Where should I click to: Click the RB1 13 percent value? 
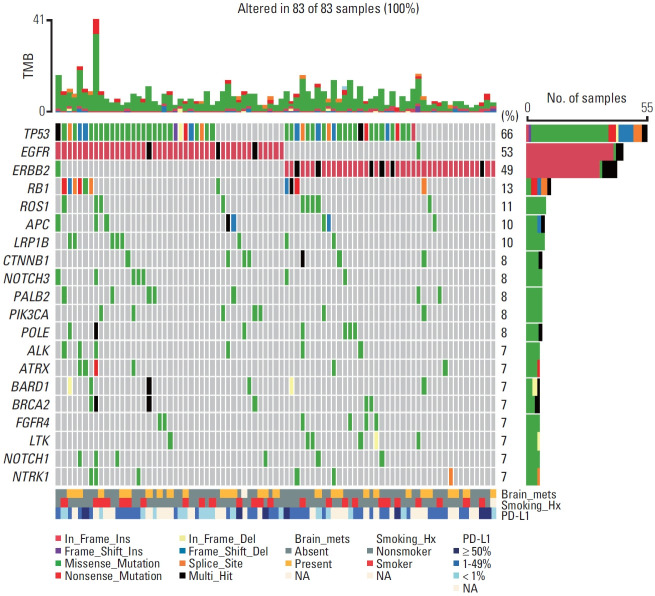507,188
